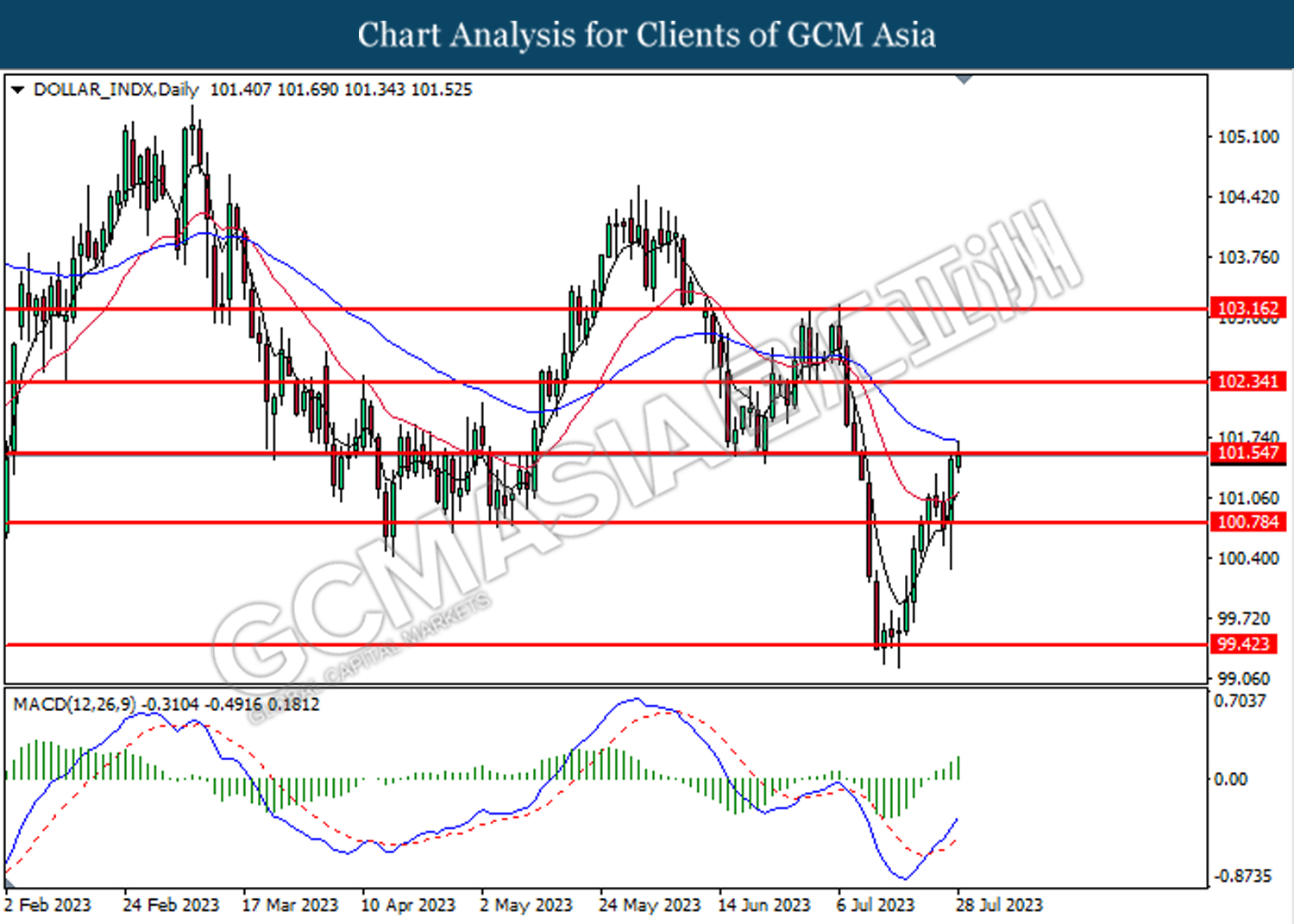Click the 24 Feb 2023 date label

(171, 905)
